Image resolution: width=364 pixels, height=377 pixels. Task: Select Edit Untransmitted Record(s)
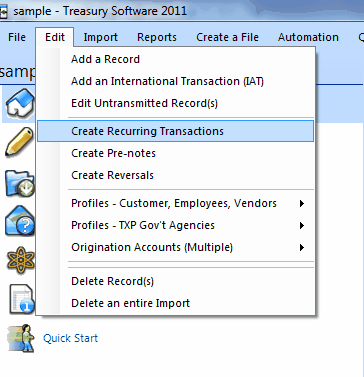tap(175, 103)
